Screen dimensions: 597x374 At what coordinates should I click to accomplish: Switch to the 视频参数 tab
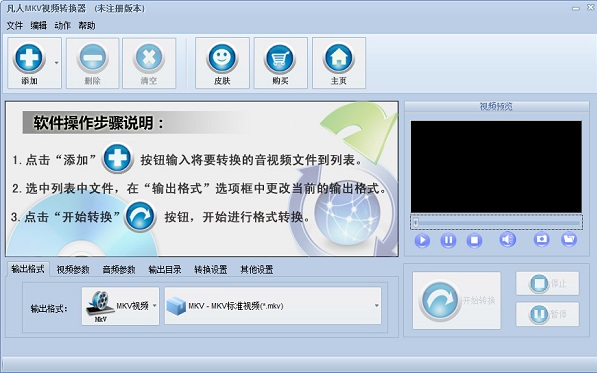pos(73,270)
